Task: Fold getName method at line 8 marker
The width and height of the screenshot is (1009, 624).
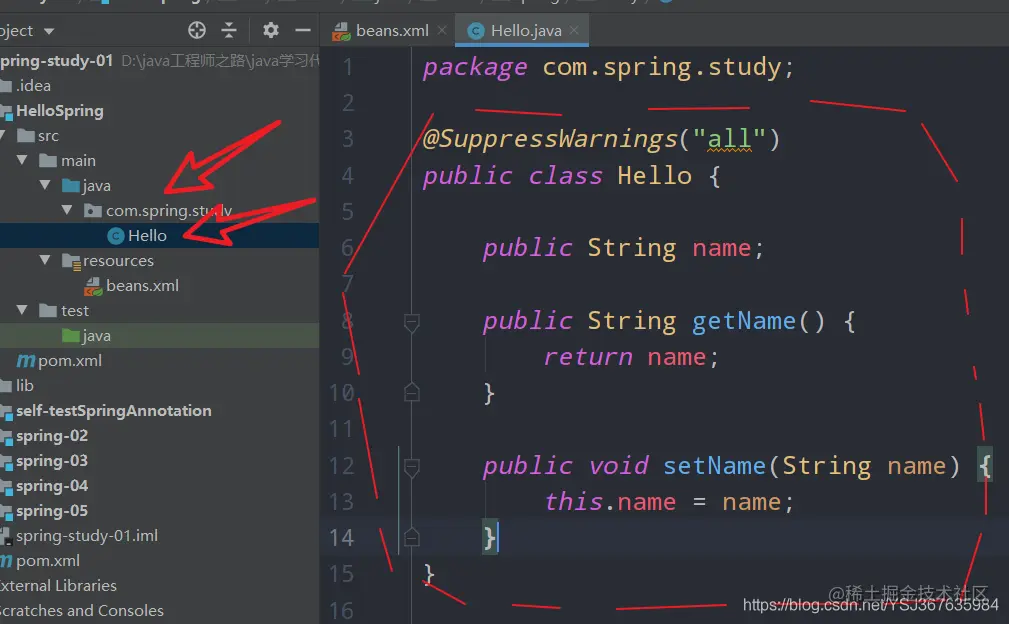Action: tap(412, 322)
